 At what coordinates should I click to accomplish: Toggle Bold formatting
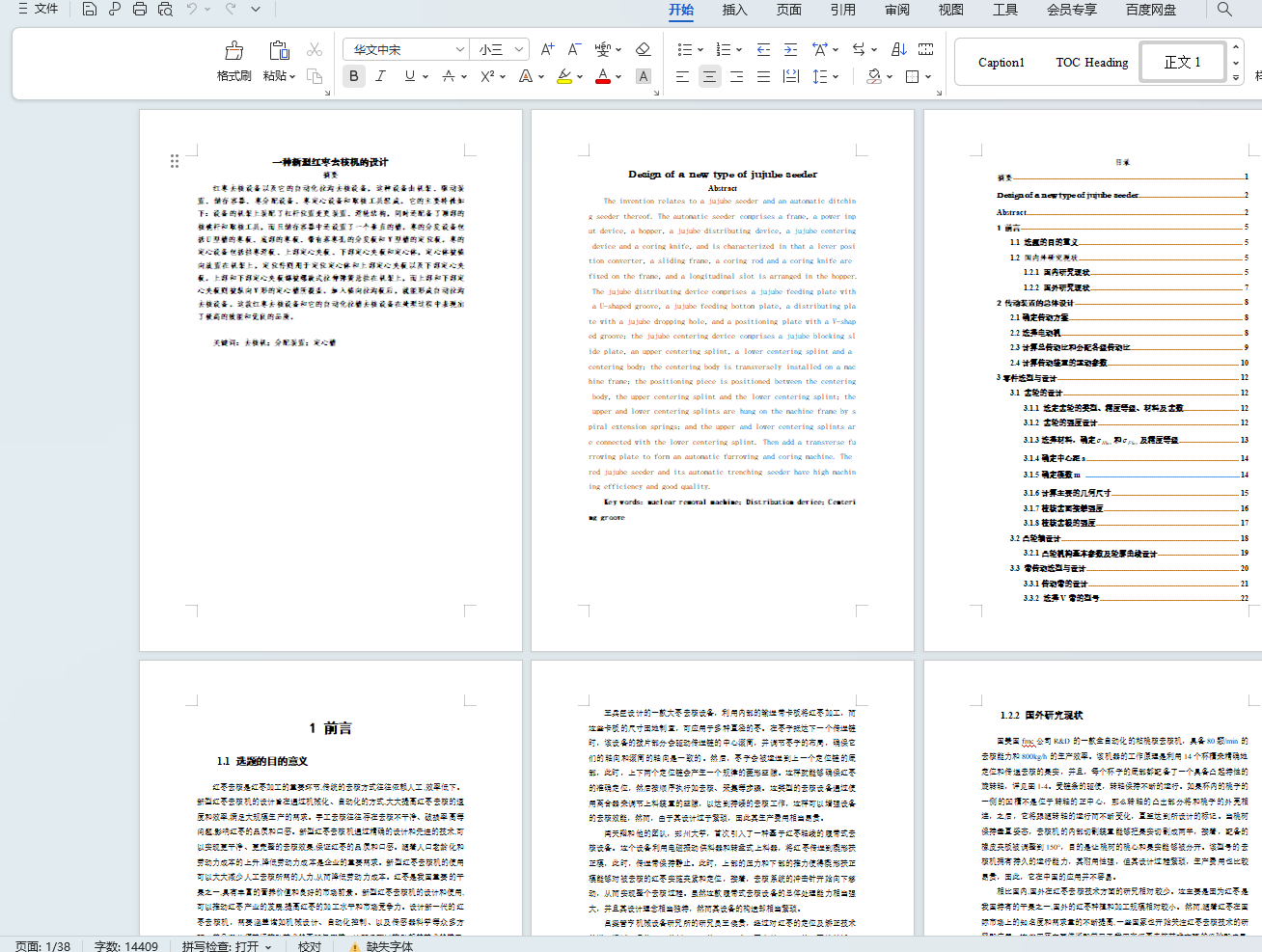pyautogui.click(x=354, y=76)
